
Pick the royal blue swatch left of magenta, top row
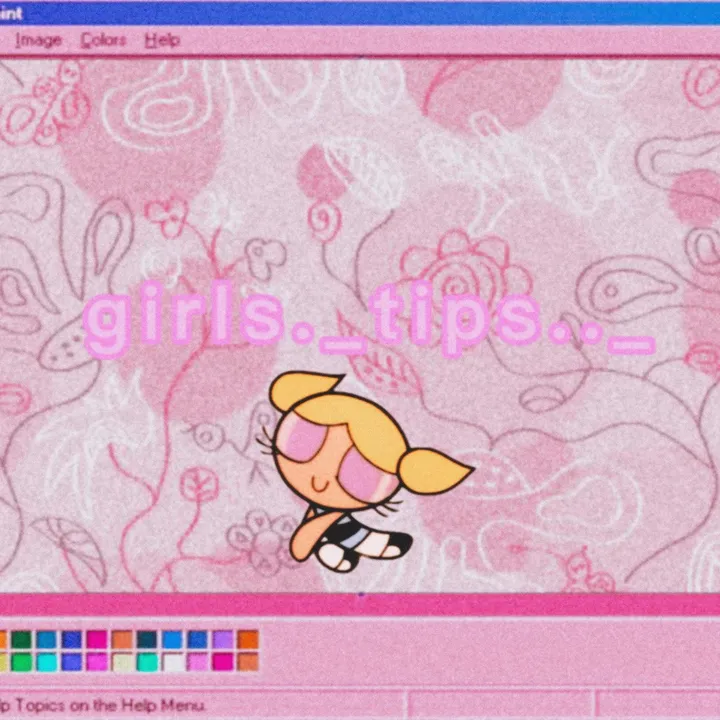coord(72,640)
